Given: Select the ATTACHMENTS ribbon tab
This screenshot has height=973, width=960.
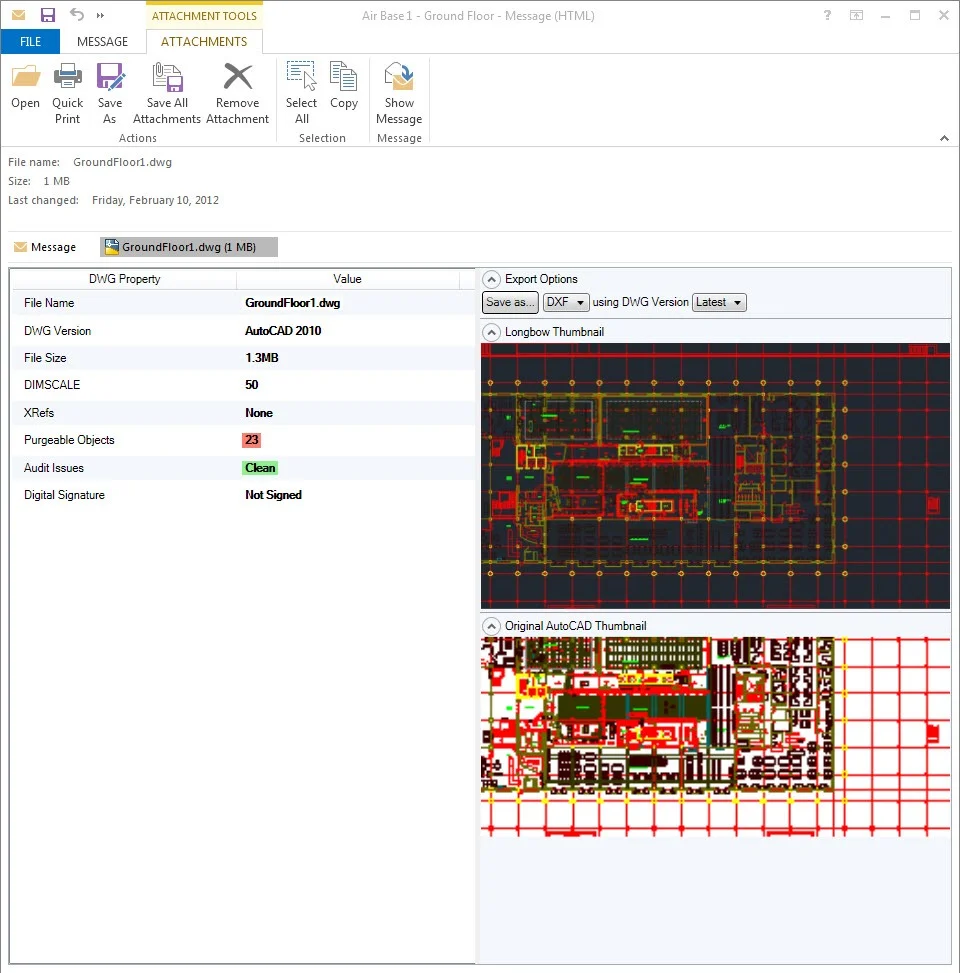Looking at the screenshot, I should pos(204,42).
